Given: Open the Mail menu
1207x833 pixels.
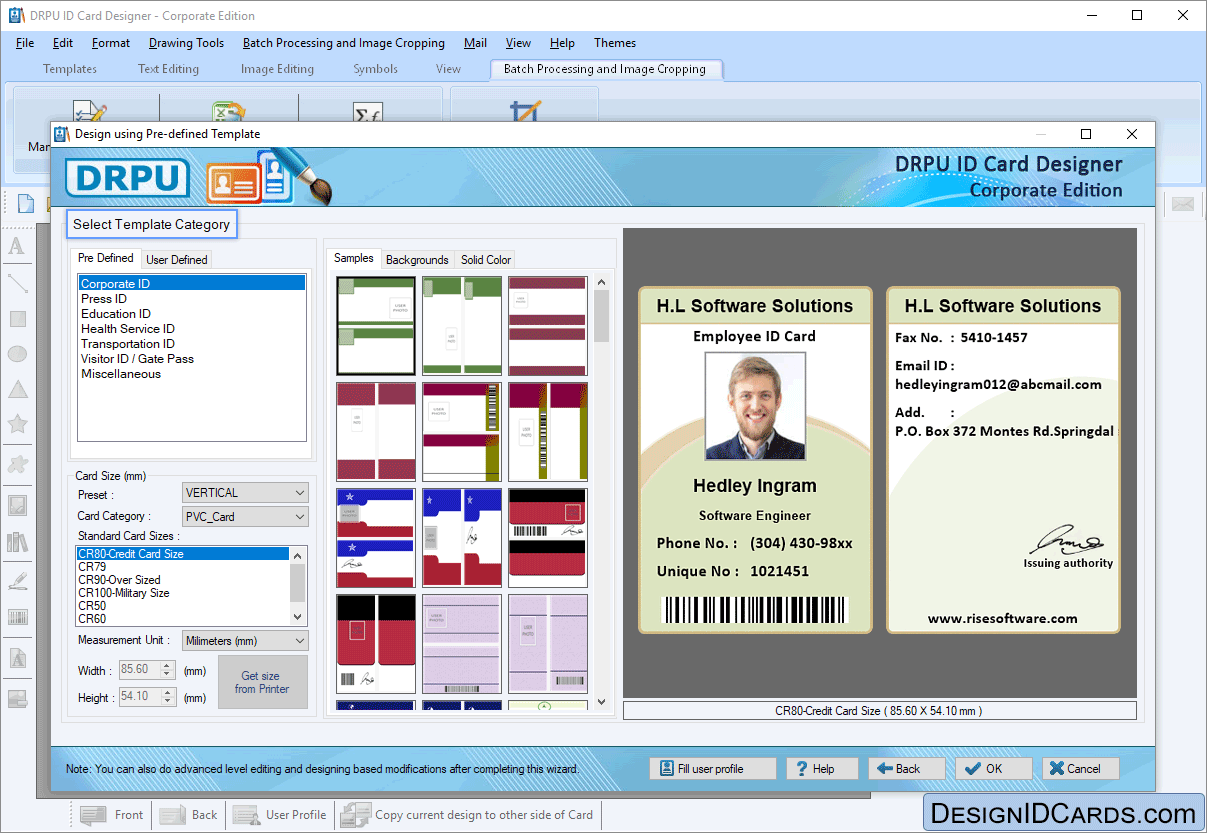Looking at the screenshot, I should (475, 43).
